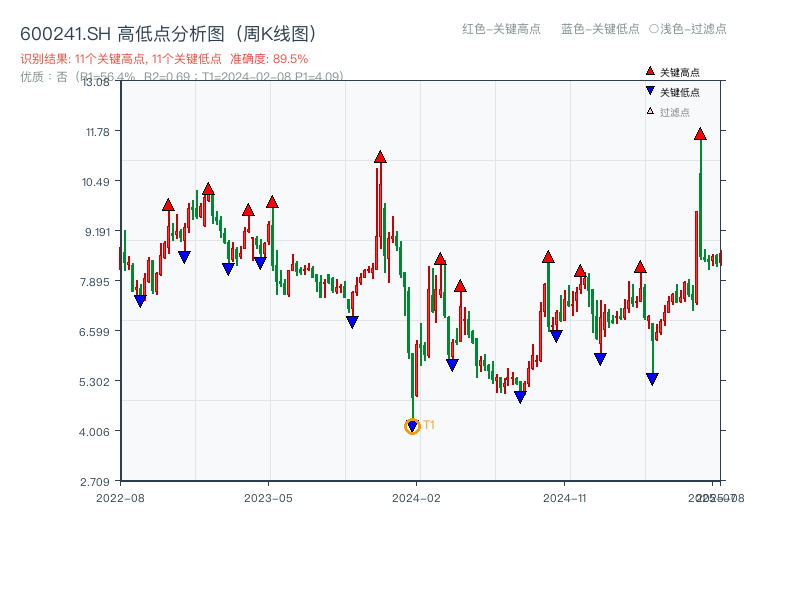Viewport: 800px width, 600px height.
Task: Click the blue triangle below the mid-2024 dip
Action: tap(519, 398)
